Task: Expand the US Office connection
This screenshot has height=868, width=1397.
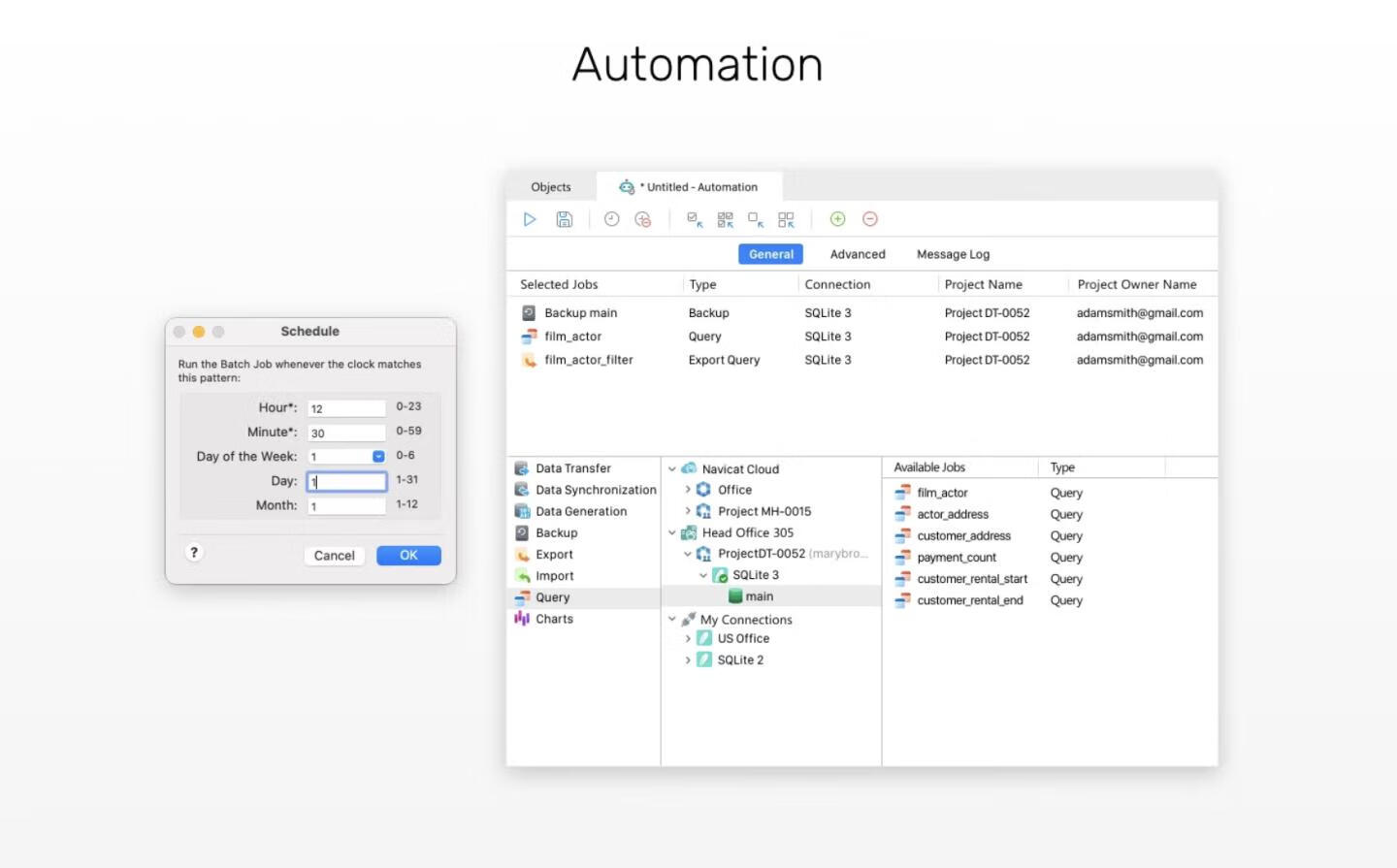Action: point(688,638)
